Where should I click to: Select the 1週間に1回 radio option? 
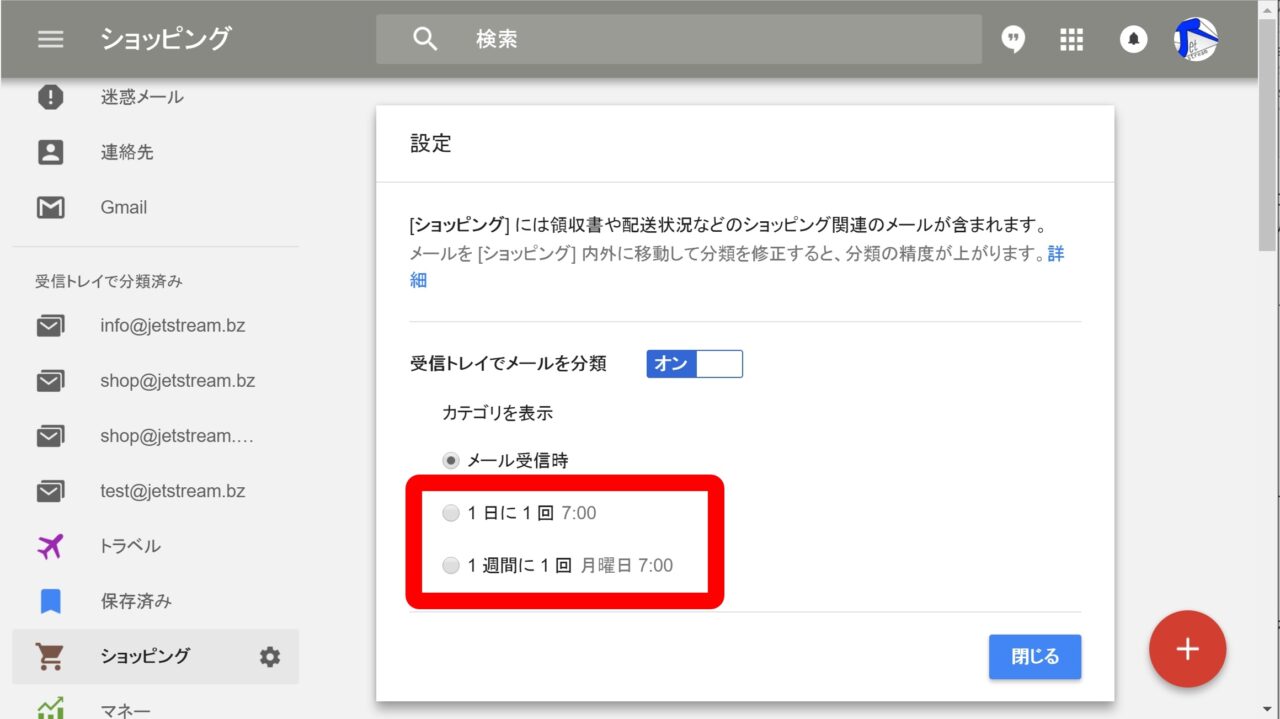(x=451, y=566)
